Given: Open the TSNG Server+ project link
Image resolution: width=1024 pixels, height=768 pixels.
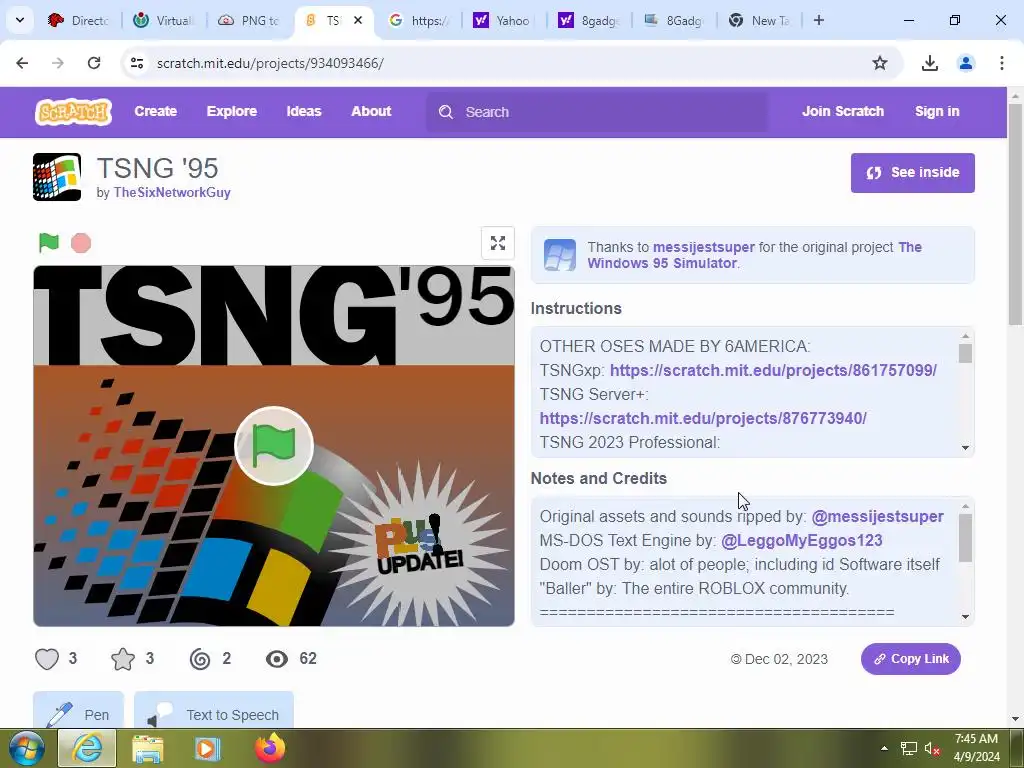Looking at the screenshot, I should [x=703, y=418].
